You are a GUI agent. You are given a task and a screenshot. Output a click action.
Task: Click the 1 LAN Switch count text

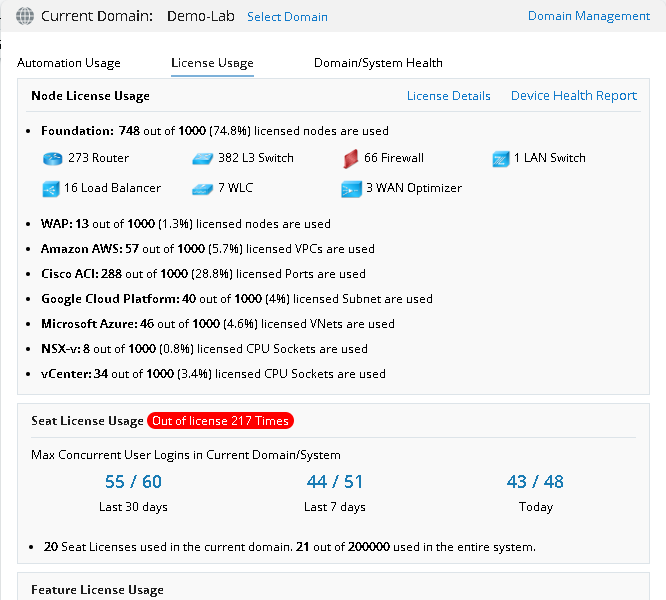point(550,158)
